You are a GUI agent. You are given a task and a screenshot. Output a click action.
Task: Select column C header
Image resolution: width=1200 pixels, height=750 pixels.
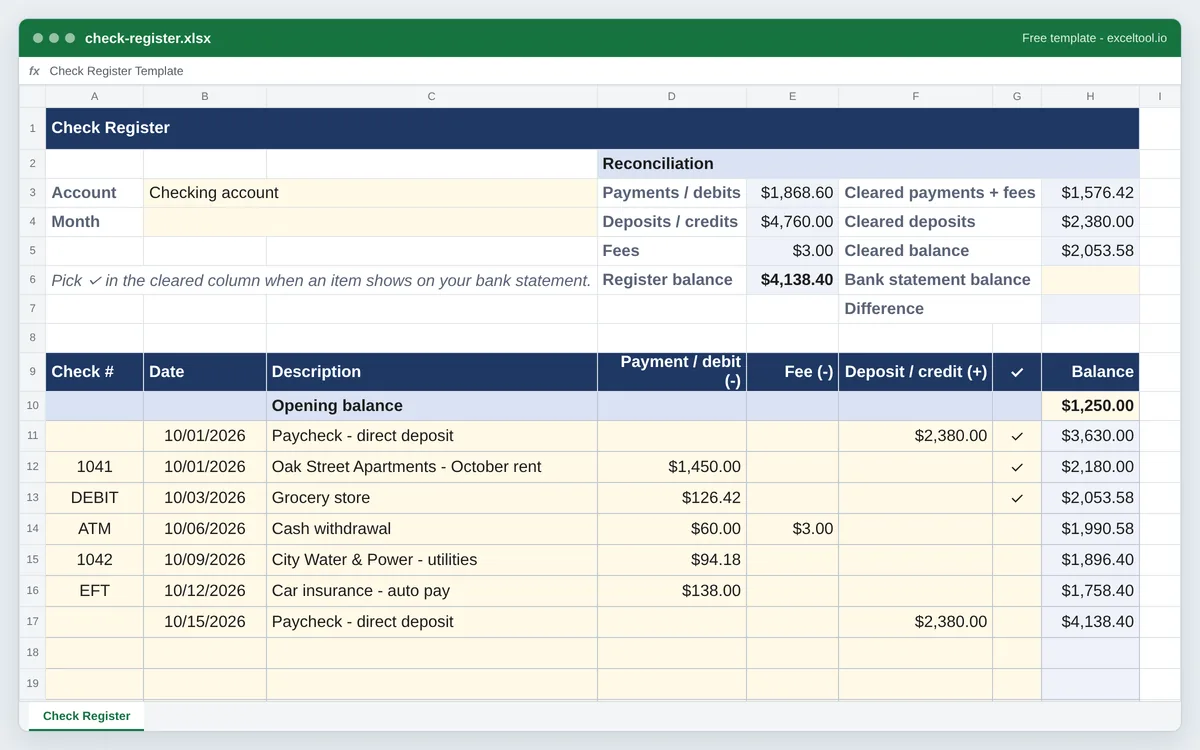pyautogui.click(x=432, y=97)
